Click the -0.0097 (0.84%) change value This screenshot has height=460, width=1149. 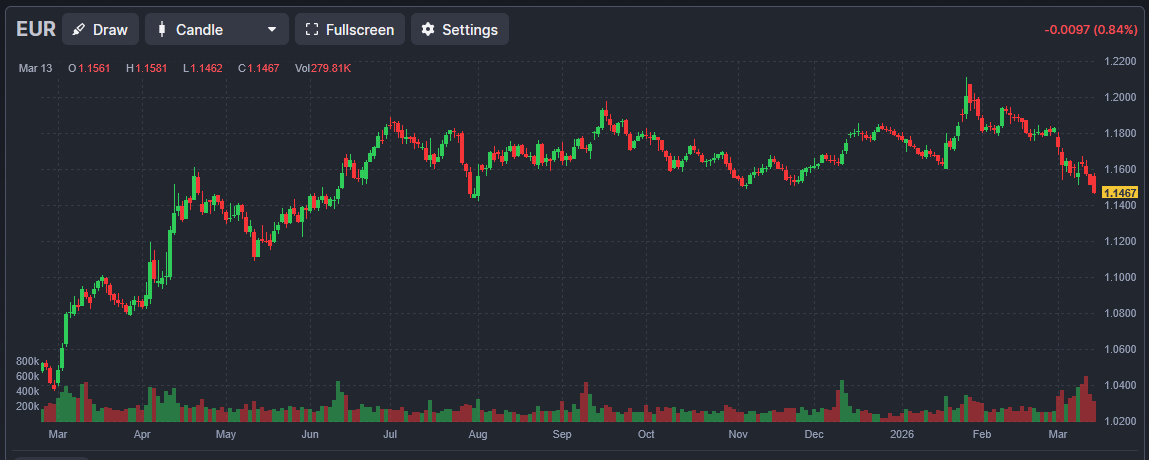pyautogui.click(x=1090, y=30)
